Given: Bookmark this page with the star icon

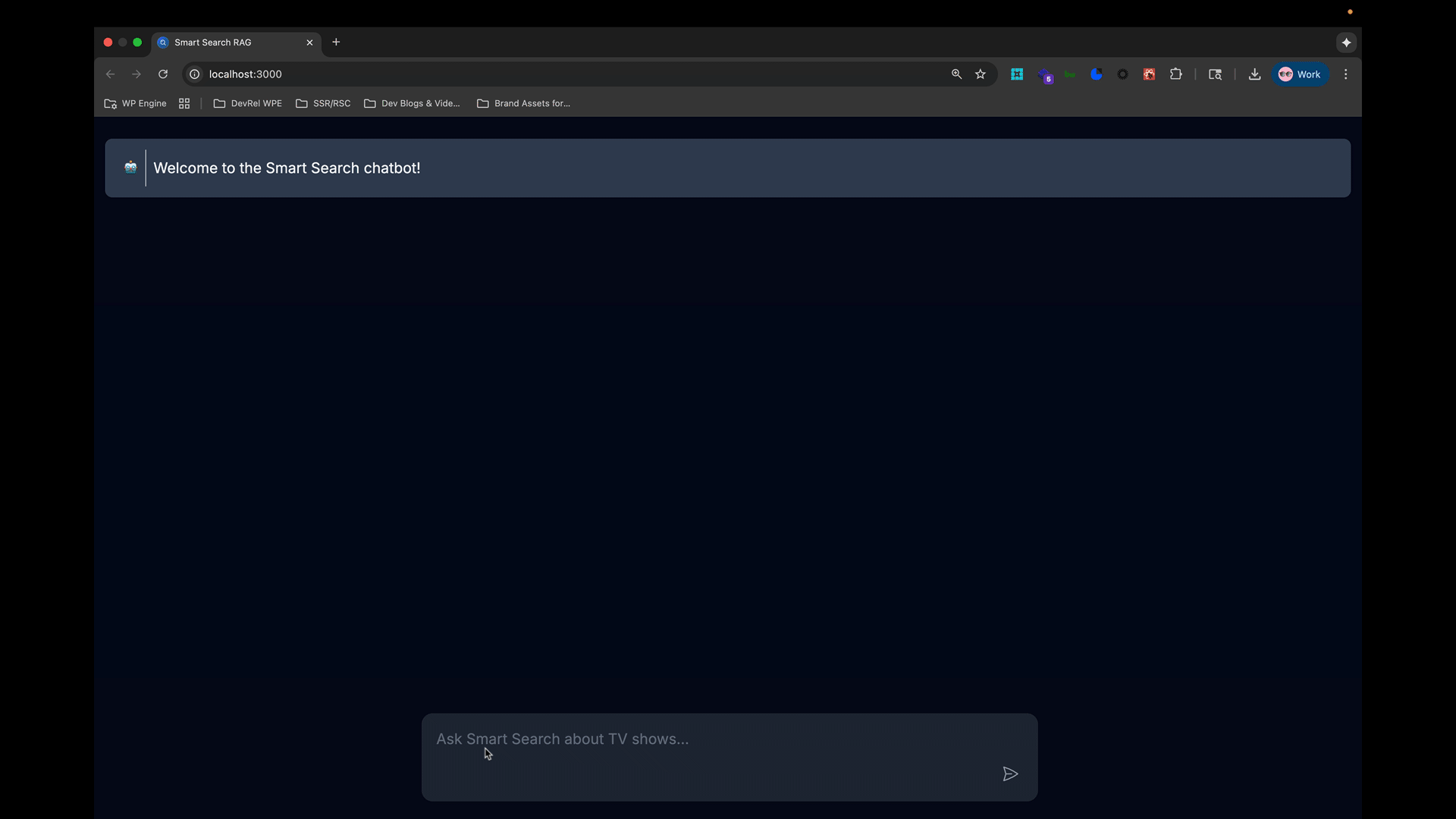Looking at the screenshot, I should [x=981, y=74].
